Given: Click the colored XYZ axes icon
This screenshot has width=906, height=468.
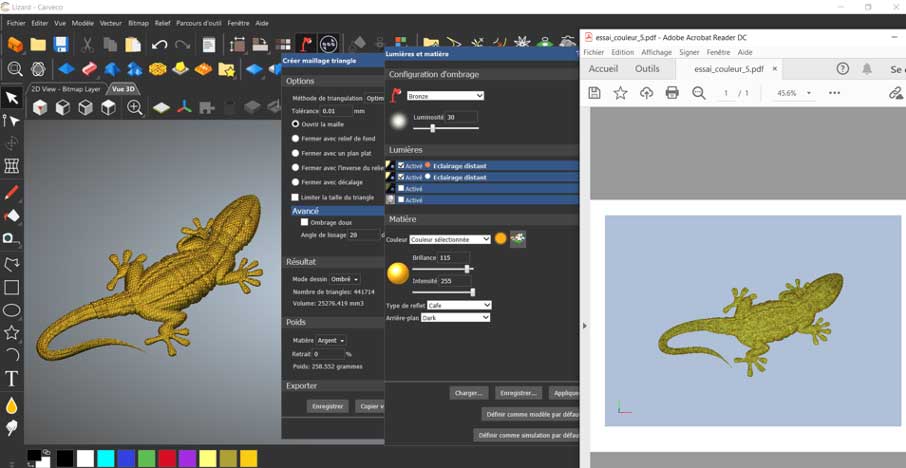Looking at the screenshot, I should click(184, 107).
